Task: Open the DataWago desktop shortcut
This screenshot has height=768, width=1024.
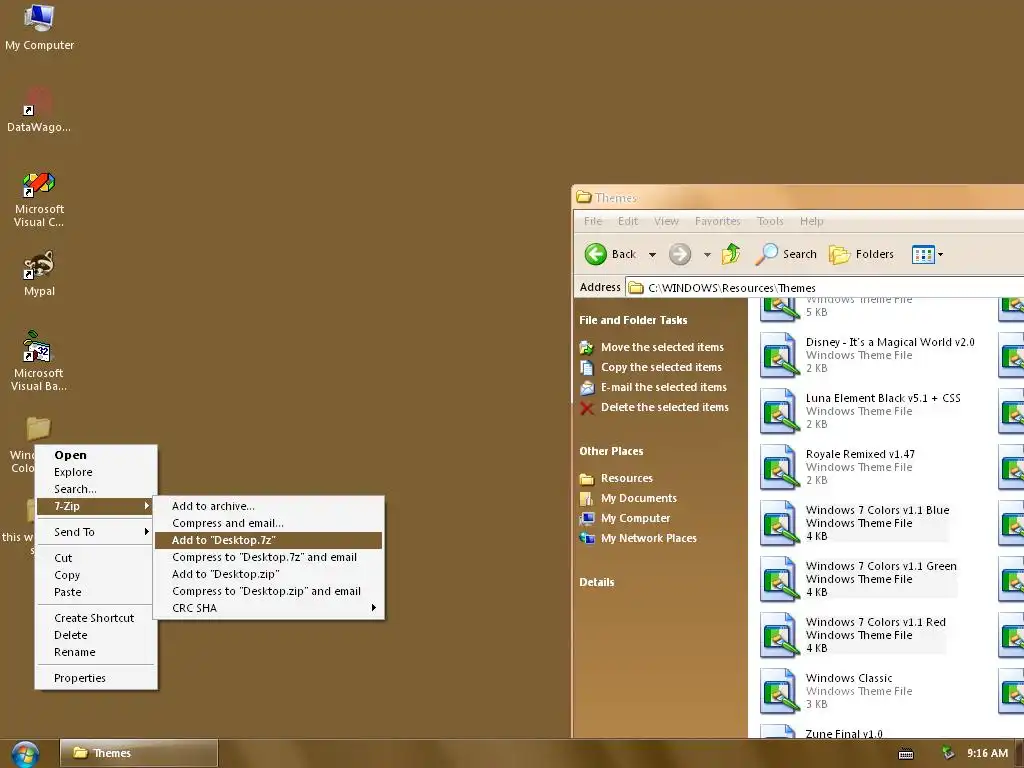Action: click(x=39, y=110)
